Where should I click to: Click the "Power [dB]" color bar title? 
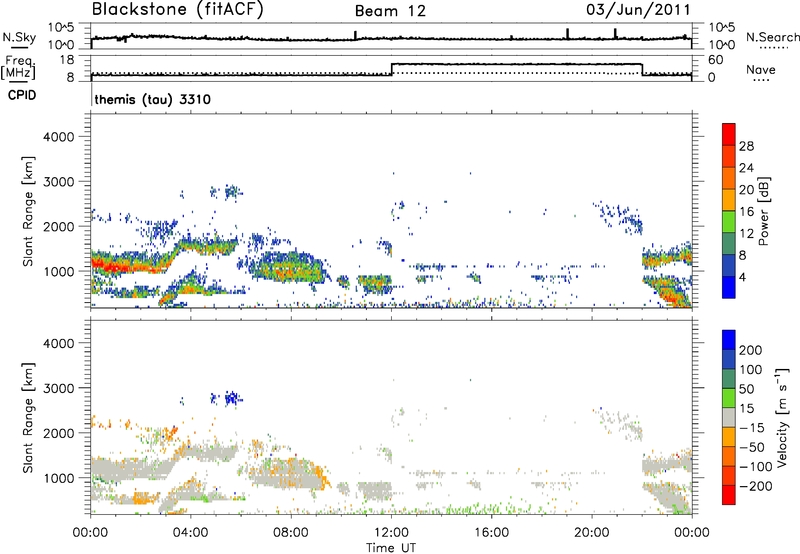[x=763, y=211]
